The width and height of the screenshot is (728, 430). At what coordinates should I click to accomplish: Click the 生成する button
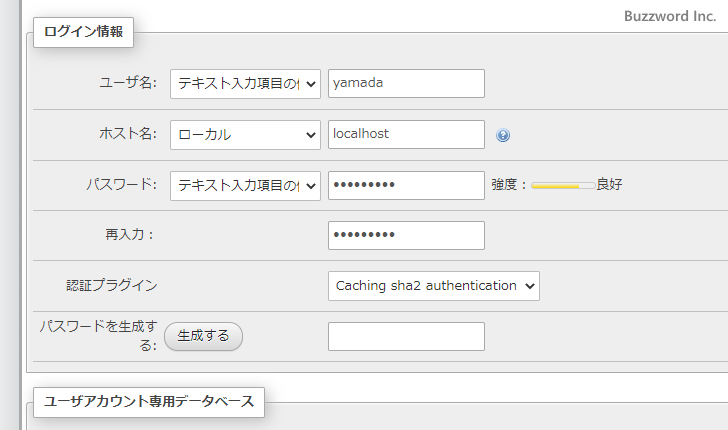tap(203, 336)
